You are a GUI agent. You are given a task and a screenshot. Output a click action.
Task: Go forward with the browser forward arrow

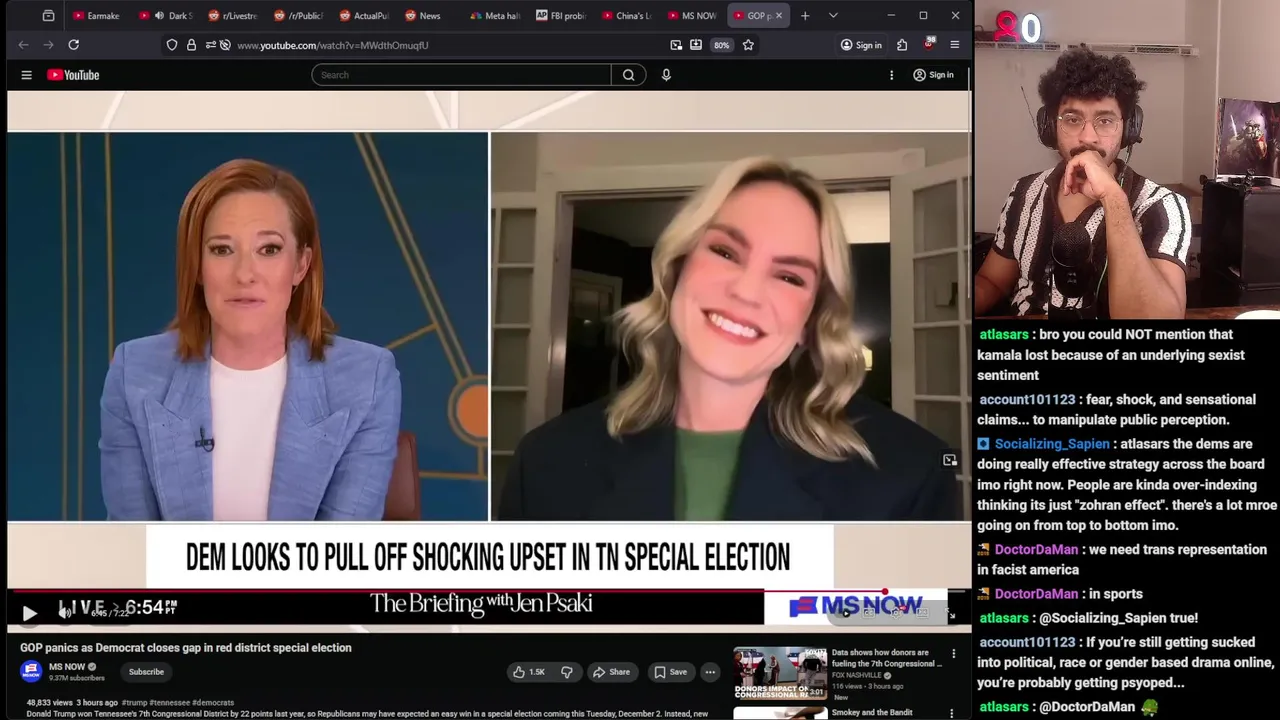point(48,45)
